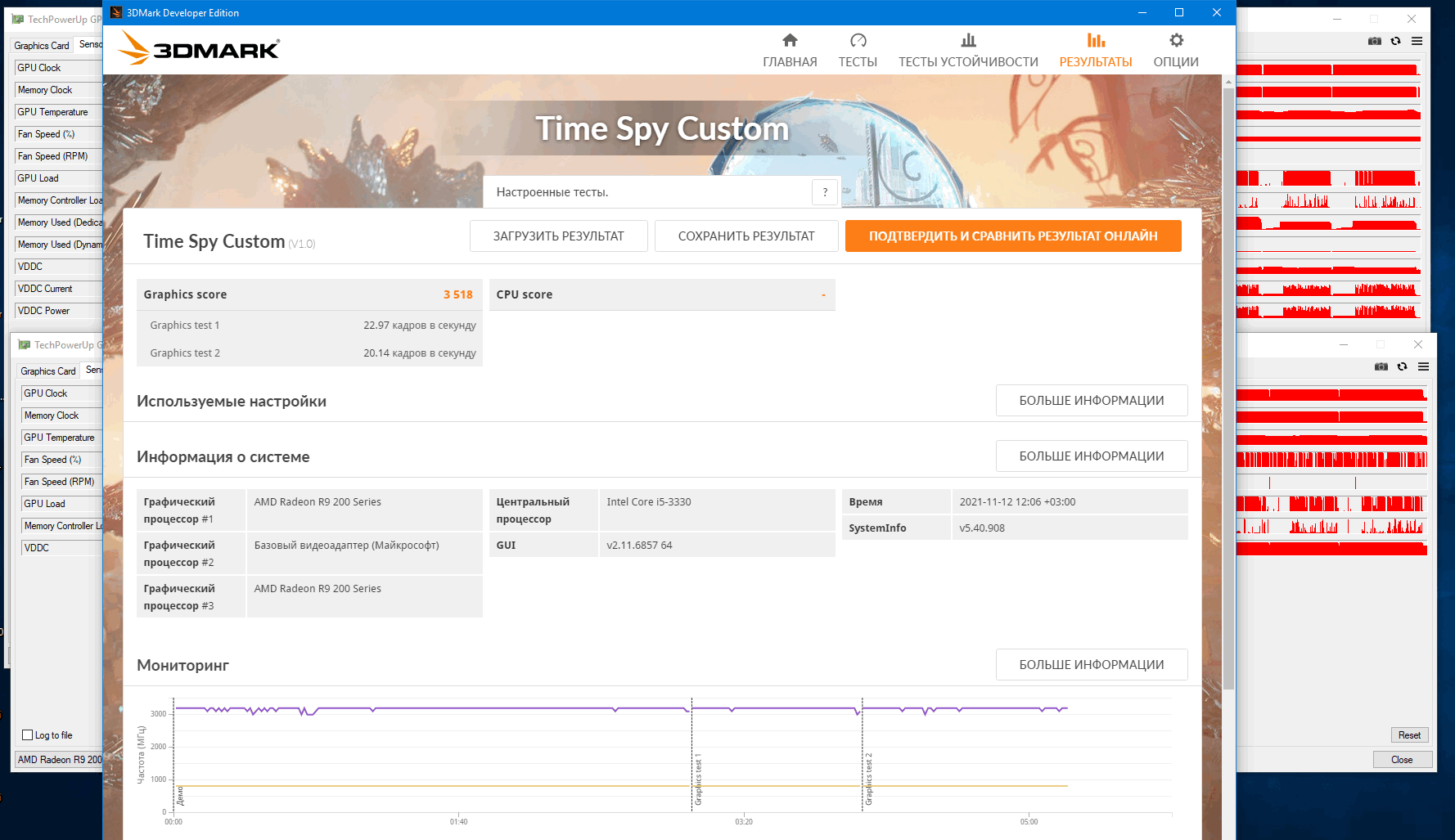The width and height of the screenshot is (1455, 840).
Task: Enable the Log to file checkbox
Action: click(x=28, y=735)
